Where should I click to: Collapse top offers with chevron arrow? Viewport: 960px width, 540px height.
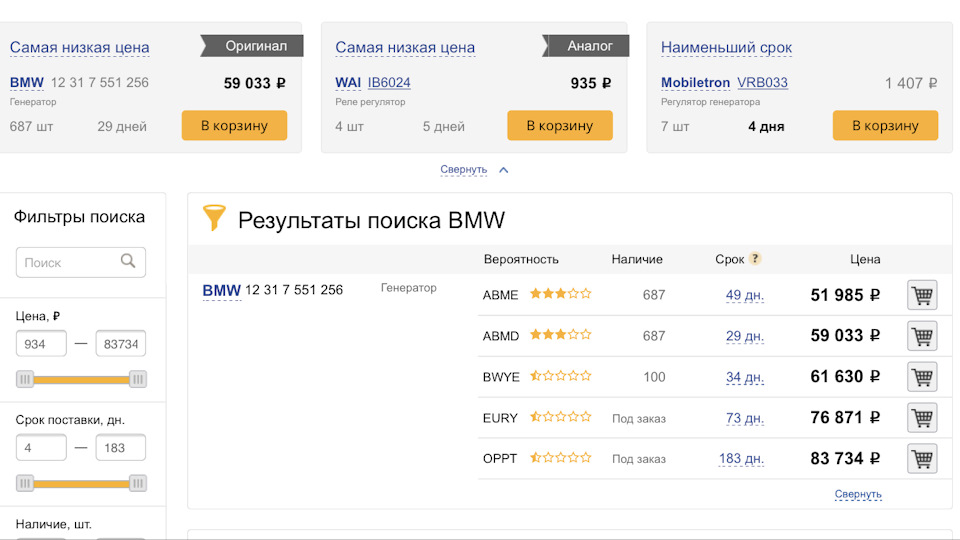click(503, 170)
